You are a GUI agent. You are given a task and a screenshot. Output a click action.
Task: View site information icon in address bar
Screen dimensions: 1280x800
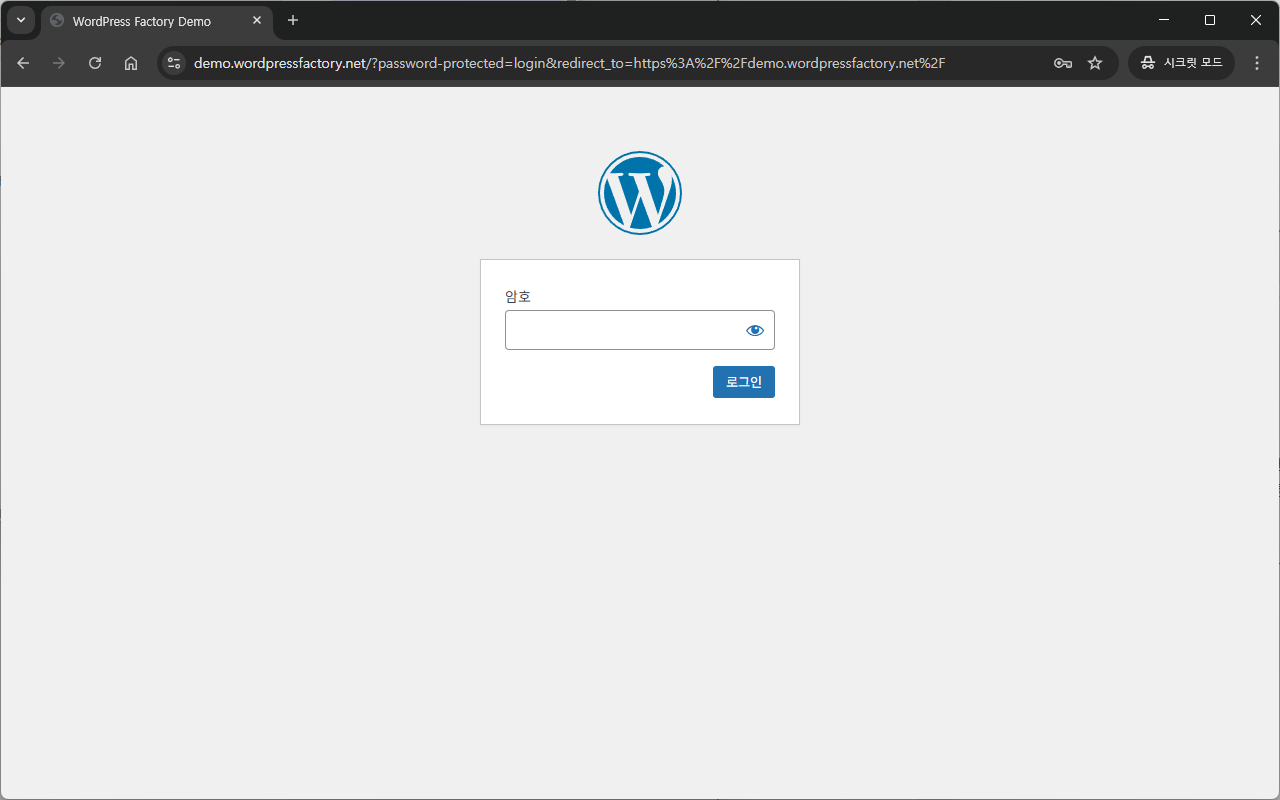[x=174, y=63]
